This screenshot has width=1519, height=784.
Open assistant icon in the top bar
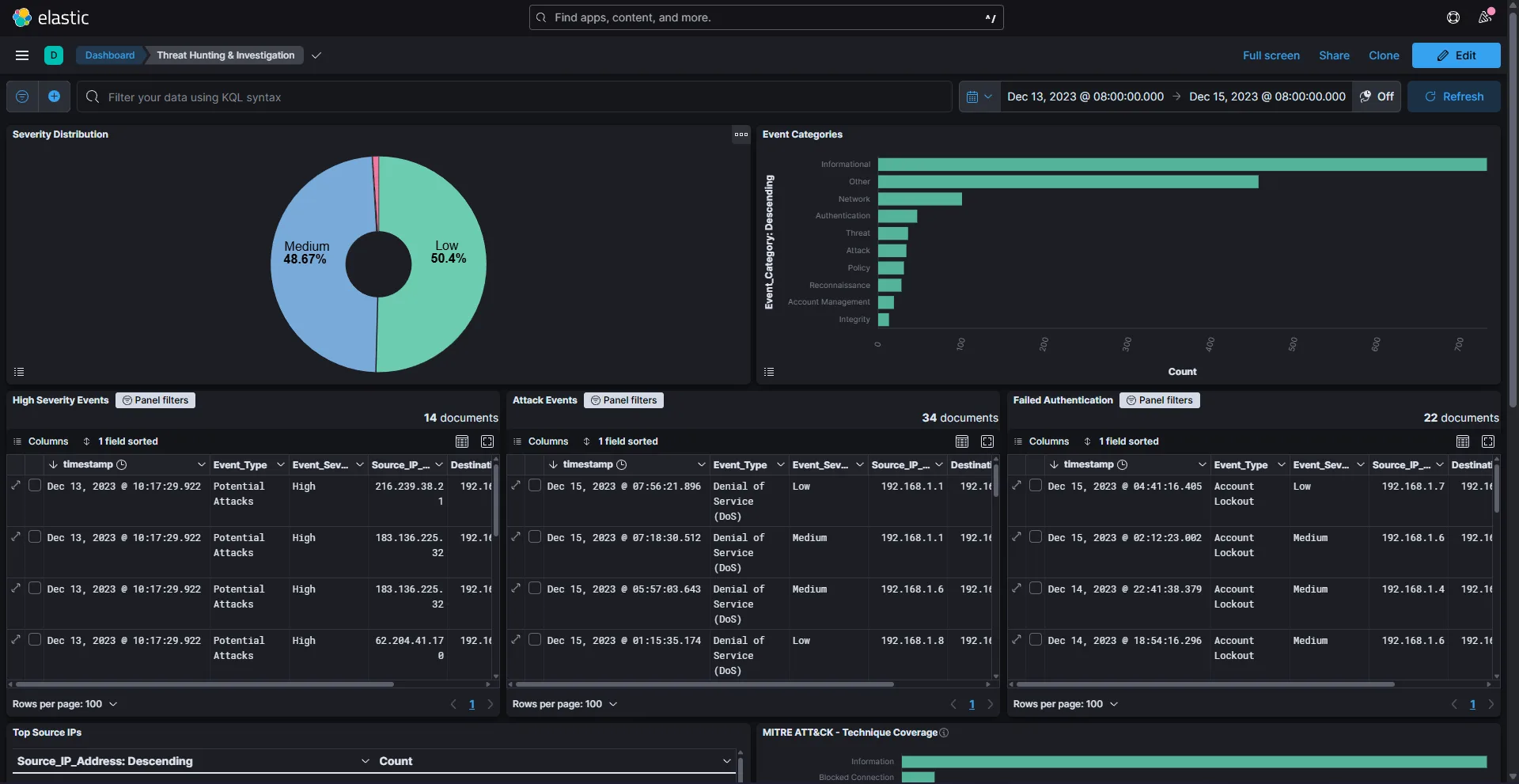[1453, 17]
